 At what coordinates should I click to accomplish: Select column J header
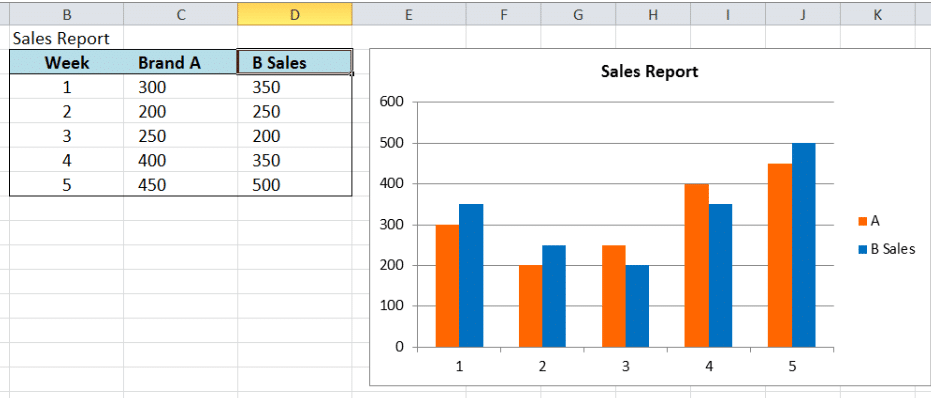coord(802,15)
